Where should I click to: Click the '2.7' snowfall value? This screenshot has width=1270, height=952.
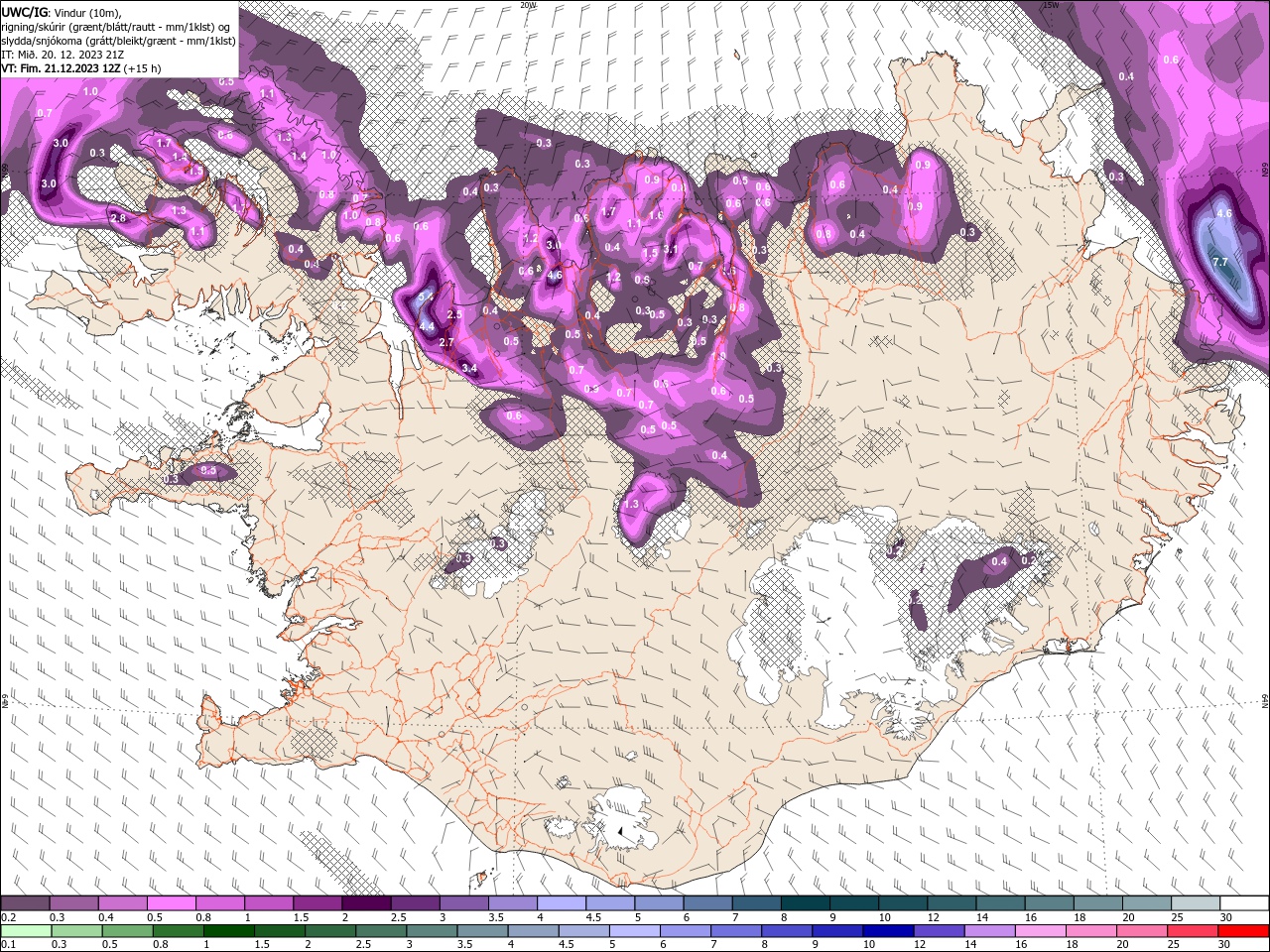tap(445, 343)
